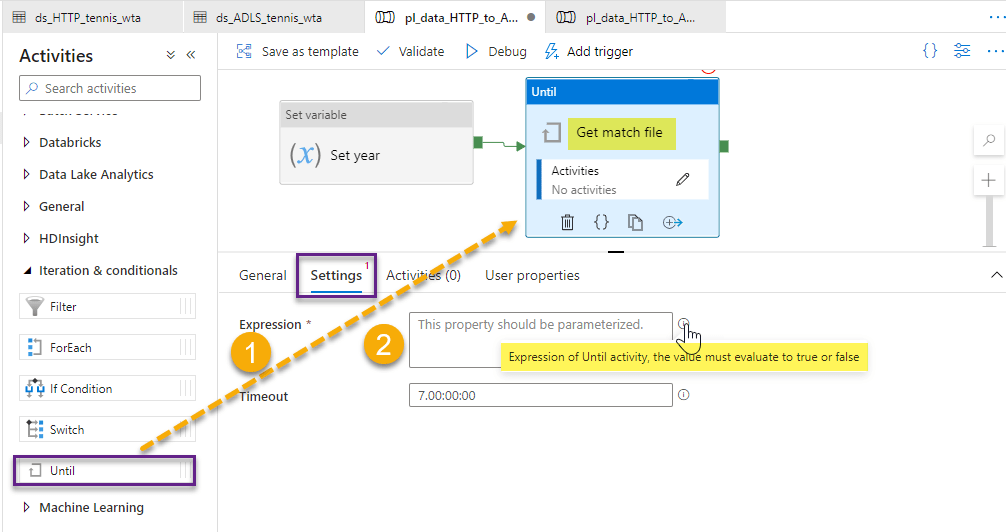Click Validate in the toolbar
1006x532 pixels.
410,51
